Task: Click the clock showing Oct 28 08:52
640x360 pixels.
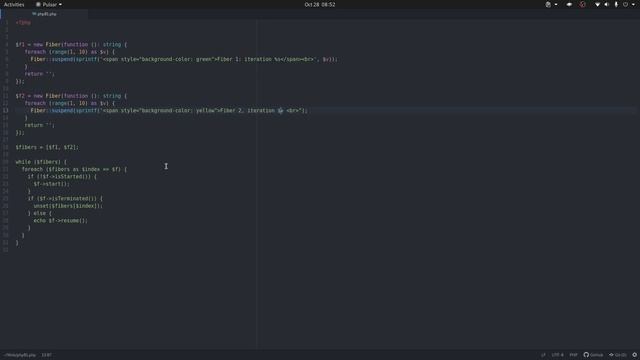Action: tap(320, 4)
